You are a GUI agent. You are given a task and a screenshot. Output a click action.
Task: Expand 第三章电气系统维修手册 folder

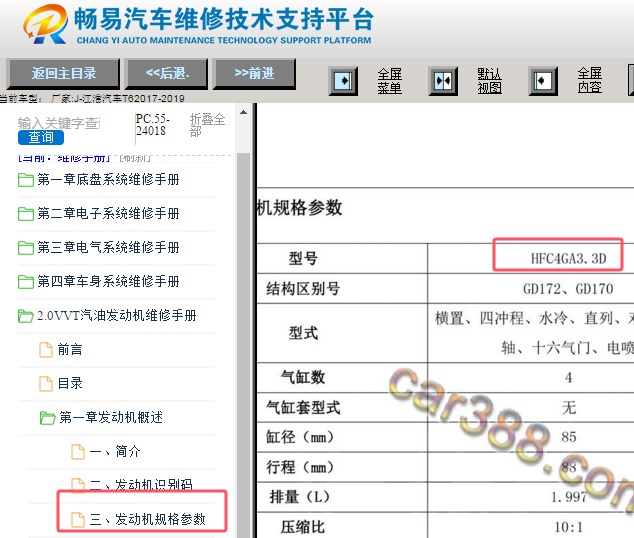click(x=108, y=247)
